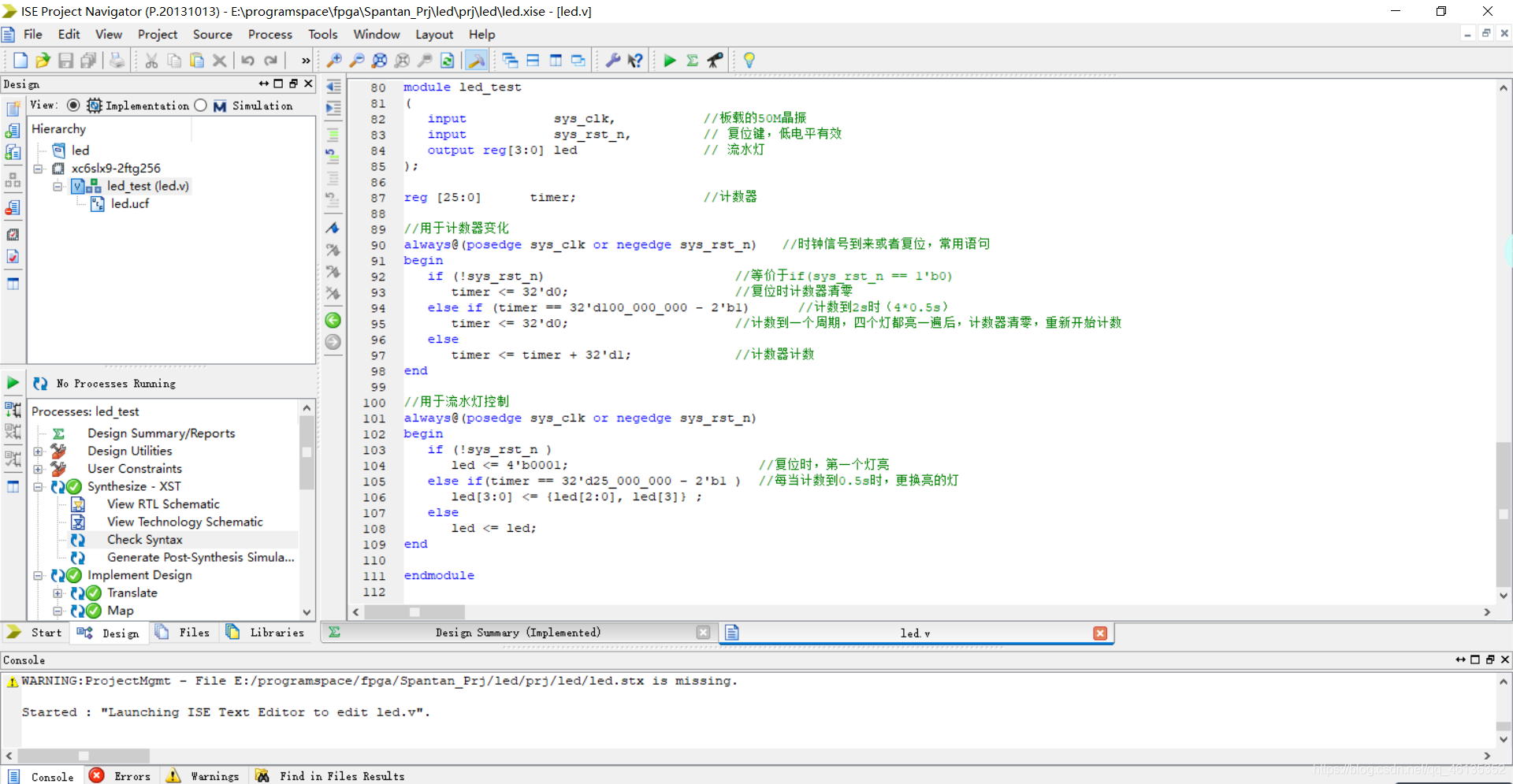Click the Start panel tab
Viewport: 1513px width, 784px height.
(x=35, y=633)
